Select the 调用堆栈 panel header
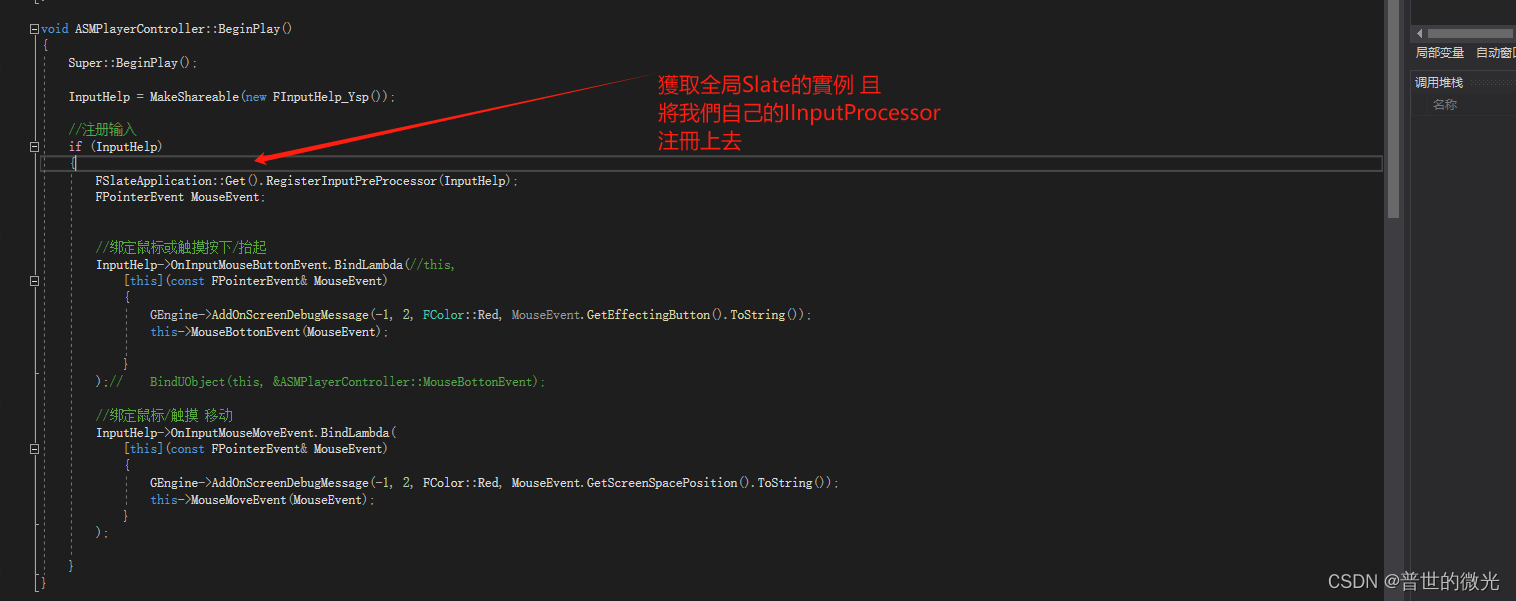Screen dimensions: 1516x601 (1439, 81)
